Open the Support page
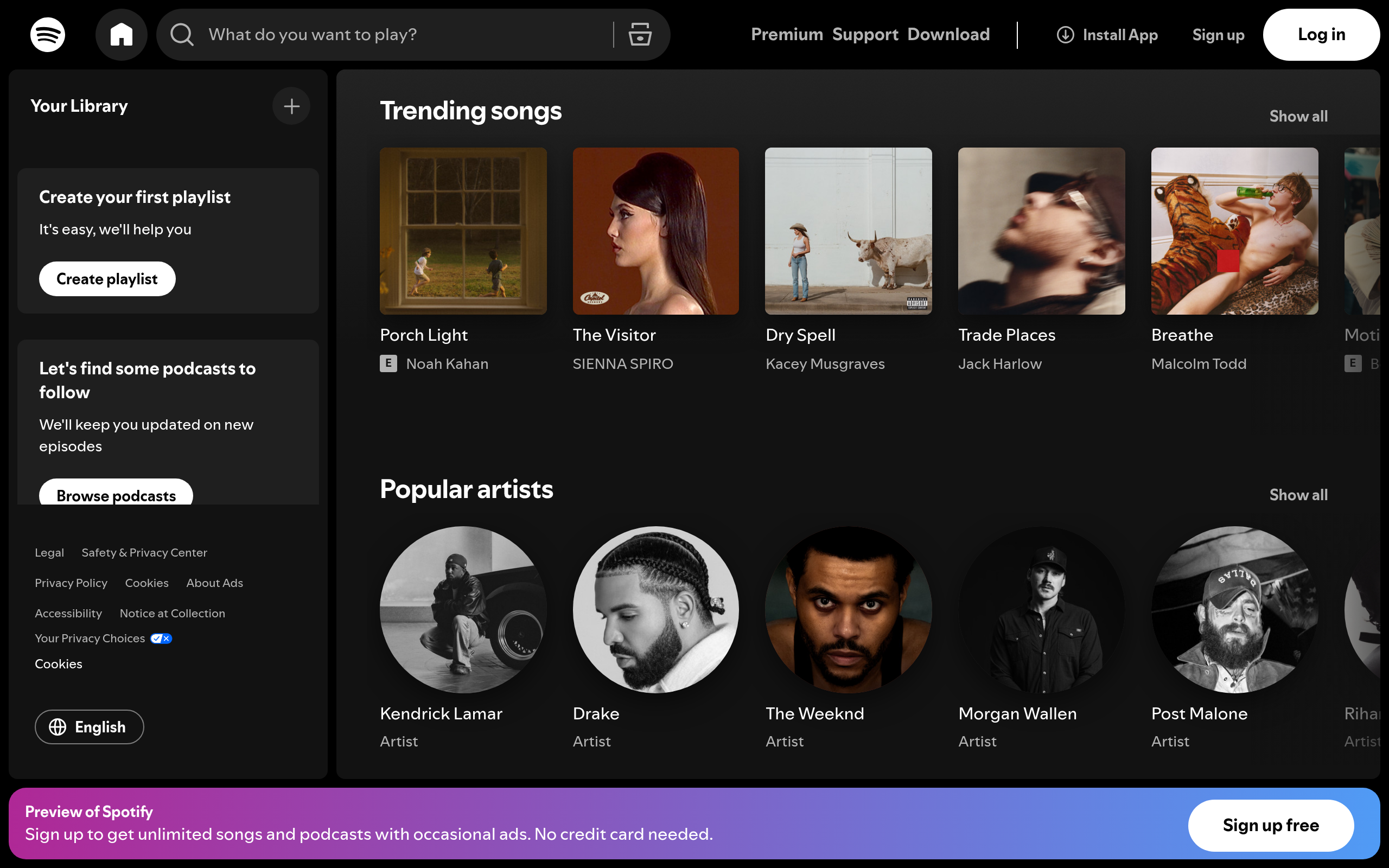The image size is (1389, 868). pyautogui.click(x=865, y=34)
